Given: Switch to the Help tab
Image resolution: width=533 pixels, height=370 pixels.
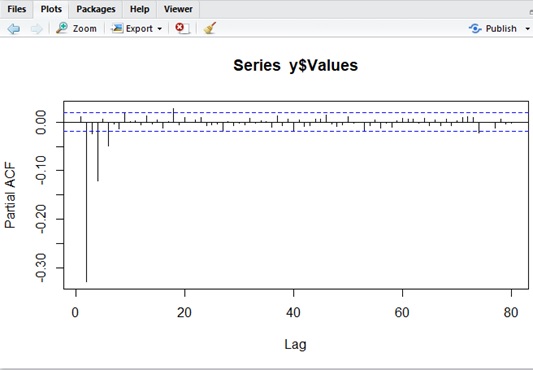Looking at the screenshot, I should tap(139, 9).
